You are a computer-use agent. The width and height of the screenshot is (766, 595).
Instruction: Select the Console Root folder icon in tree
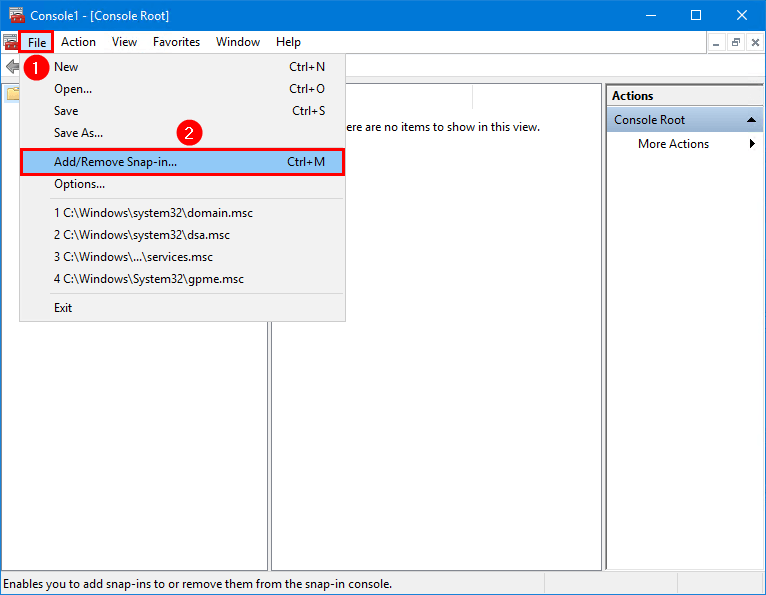[12, 94]
